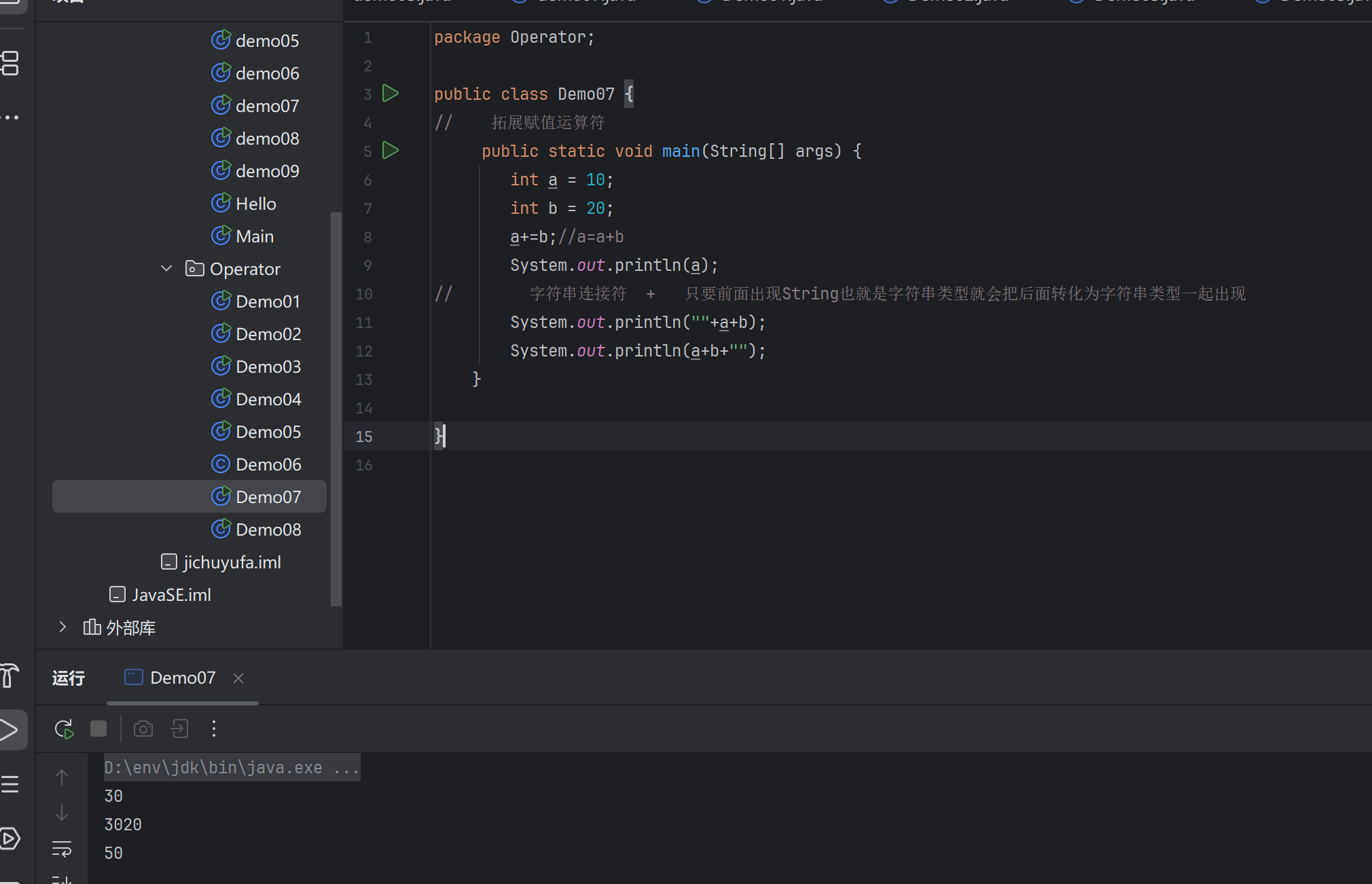
Task: Open jichuyufa.iml file
Action: pos(232,562)
